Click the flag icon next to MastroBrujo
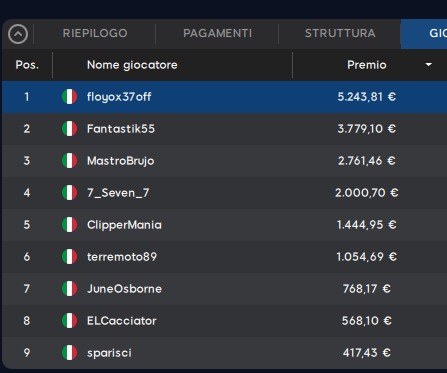Viewport: 447px width, 373px height. point(69,161)
